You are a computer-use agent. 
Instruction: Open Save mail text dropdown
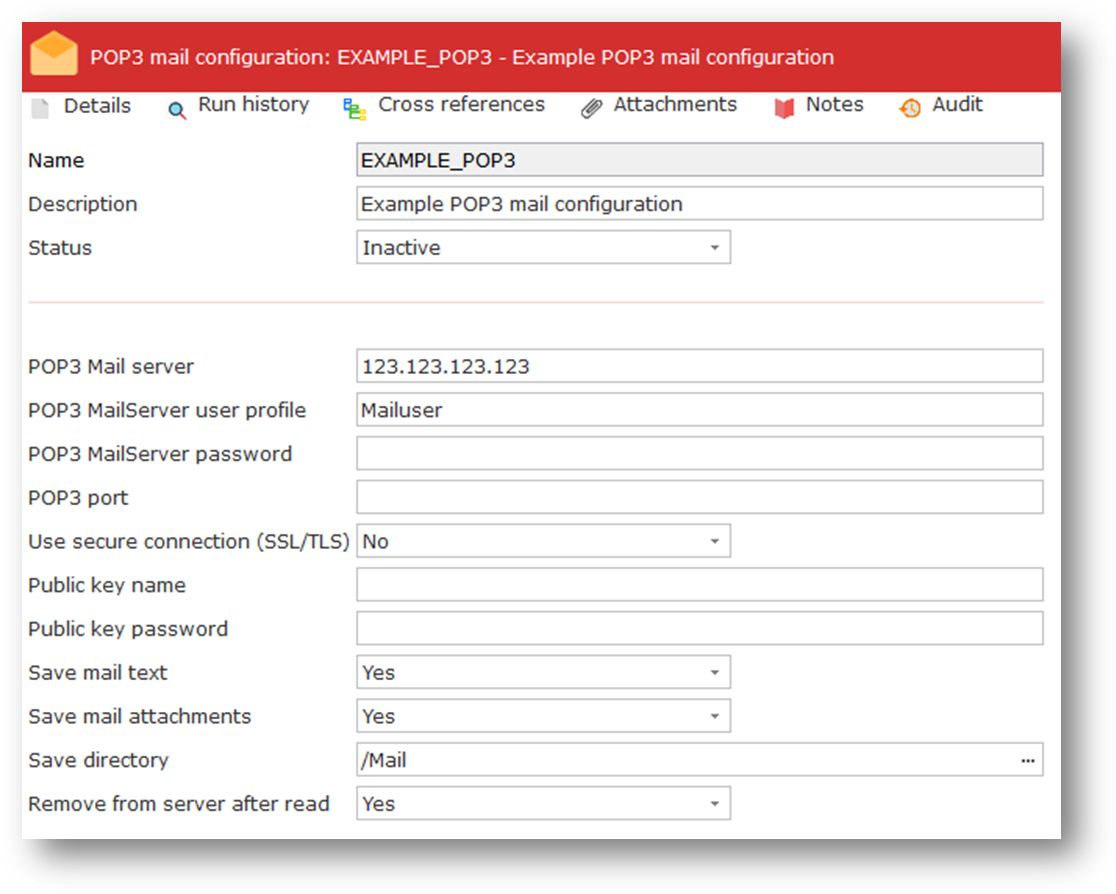click(x=714, y=673)
